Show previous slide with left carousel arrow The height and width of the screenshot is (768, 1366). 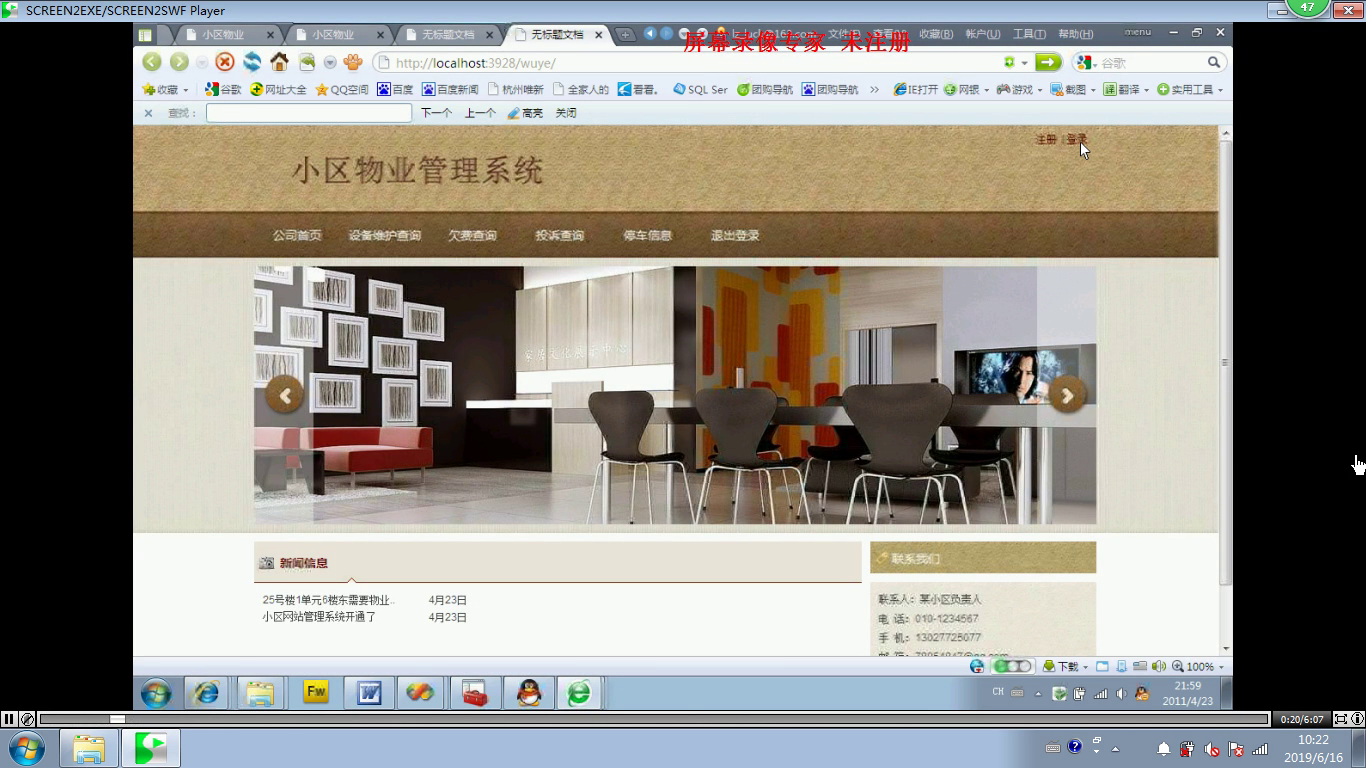tap(284, 394)
